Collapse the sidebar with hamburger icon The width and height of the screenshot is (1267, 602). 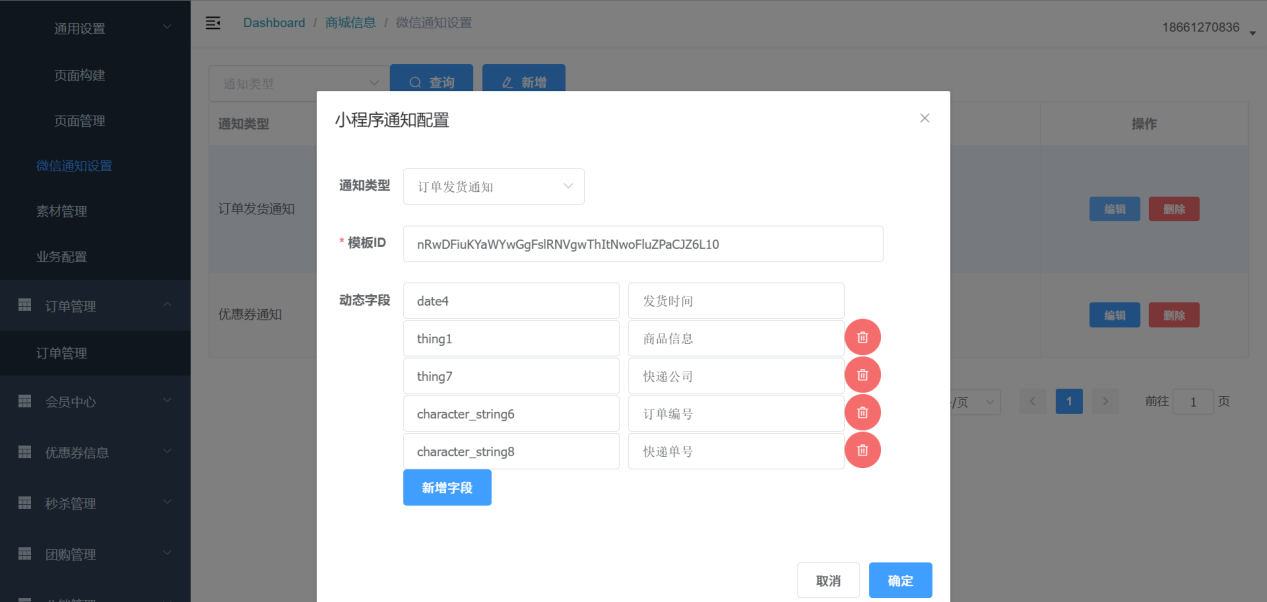(213, 23)
